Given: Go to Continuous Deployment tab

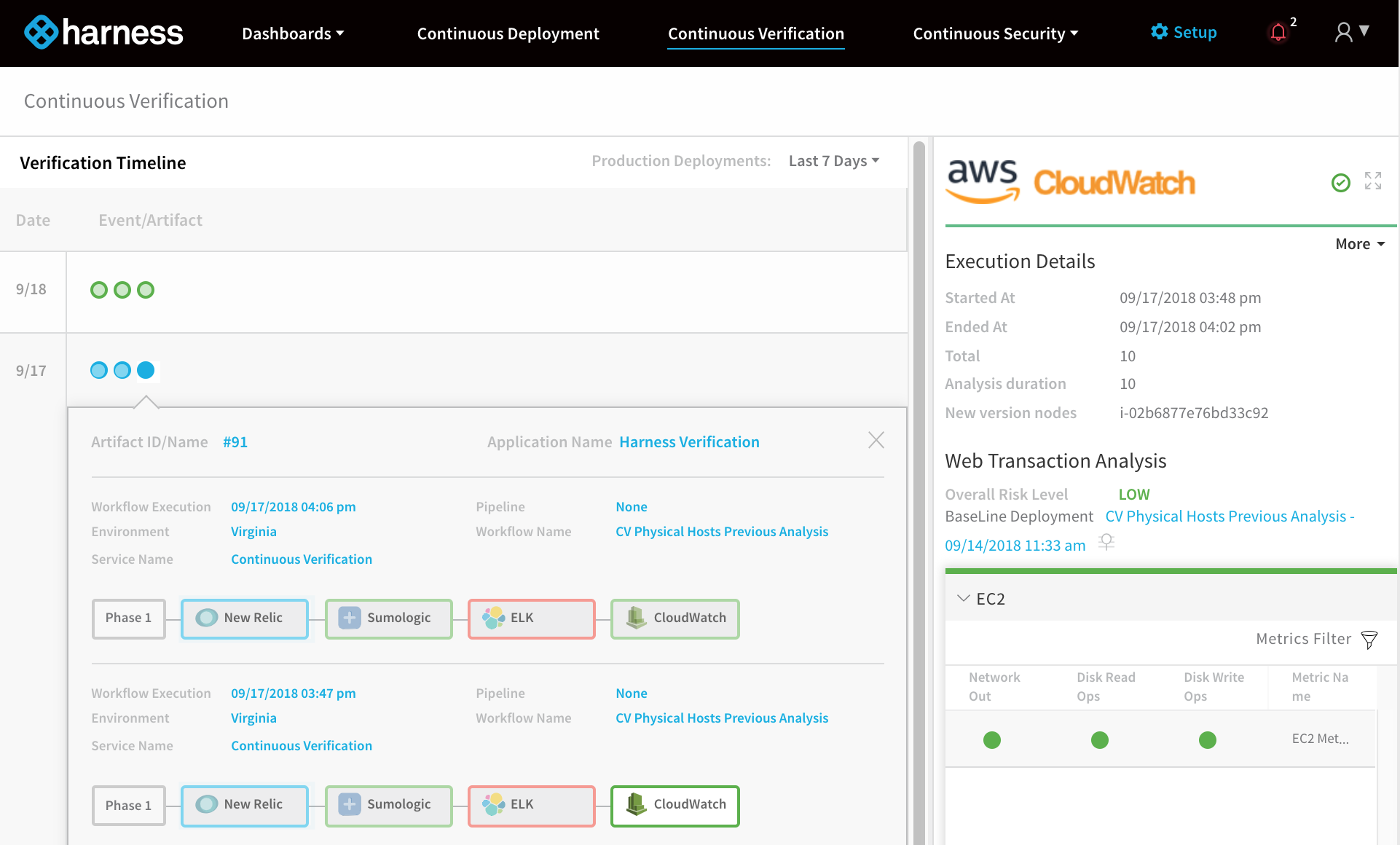Looking at the screenshot, I should [508, 34].
